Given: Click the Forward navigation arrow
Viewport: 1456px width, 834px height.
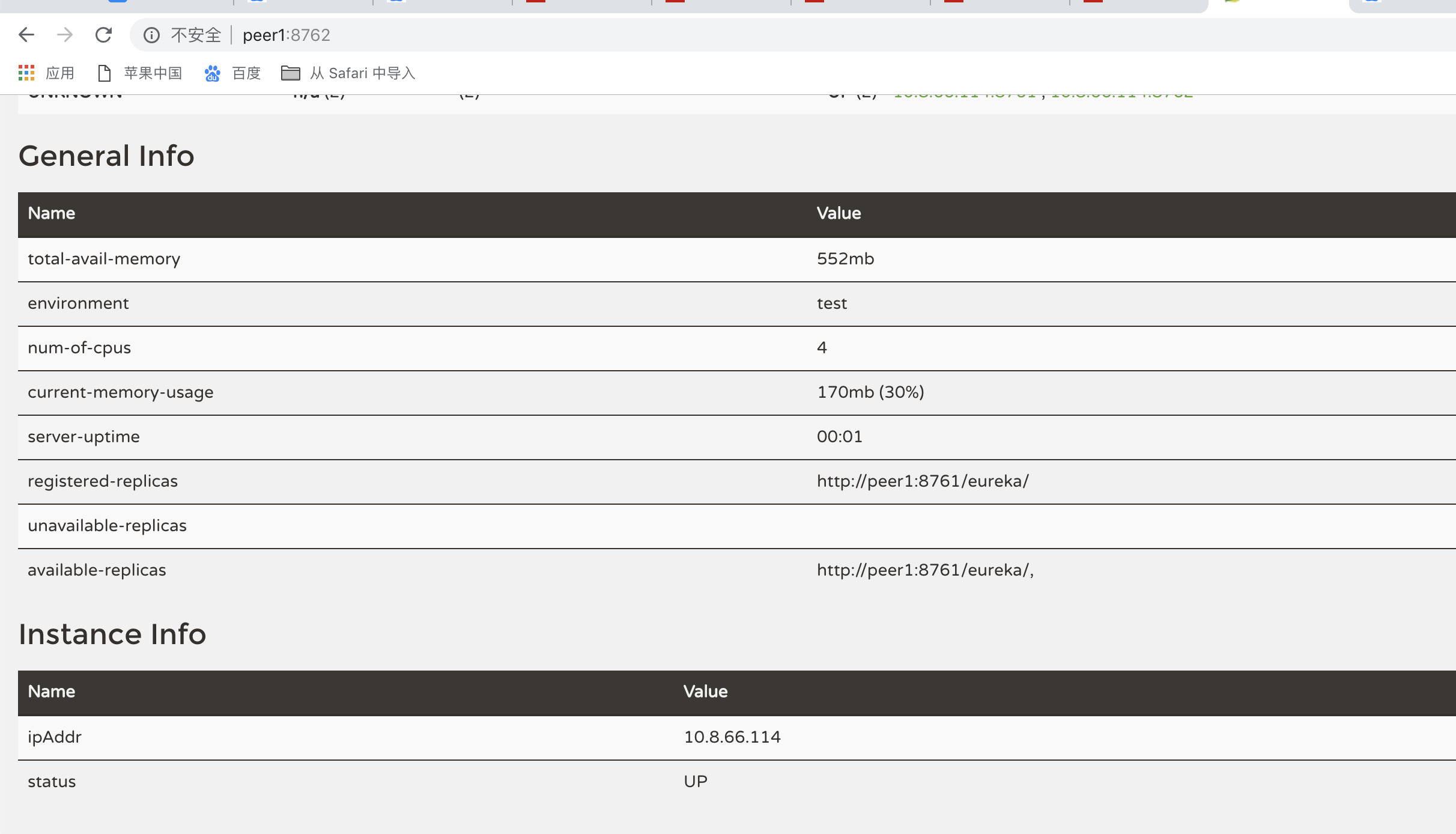Looking at the screenshot, I should point(65,35).
